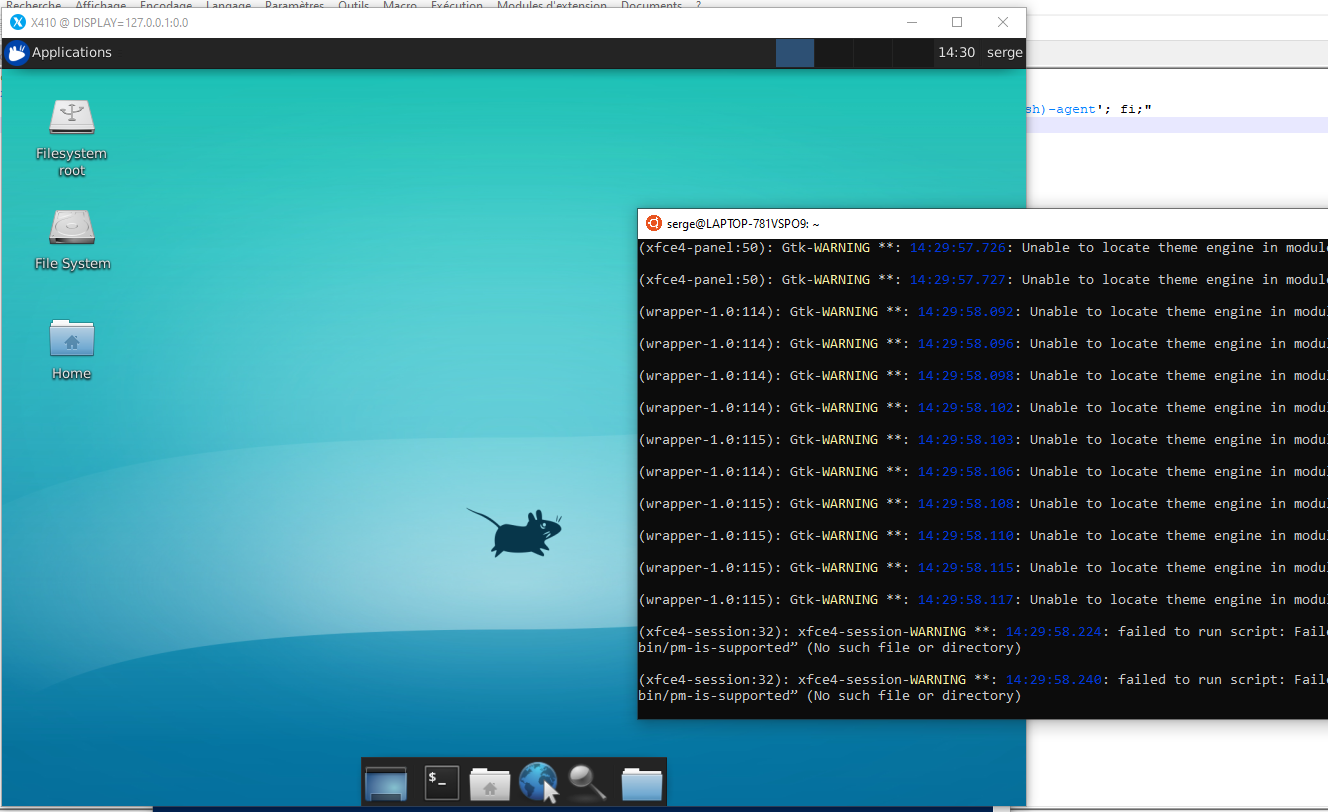Launch the Terminal emulator from the dock

coord(442,782)
